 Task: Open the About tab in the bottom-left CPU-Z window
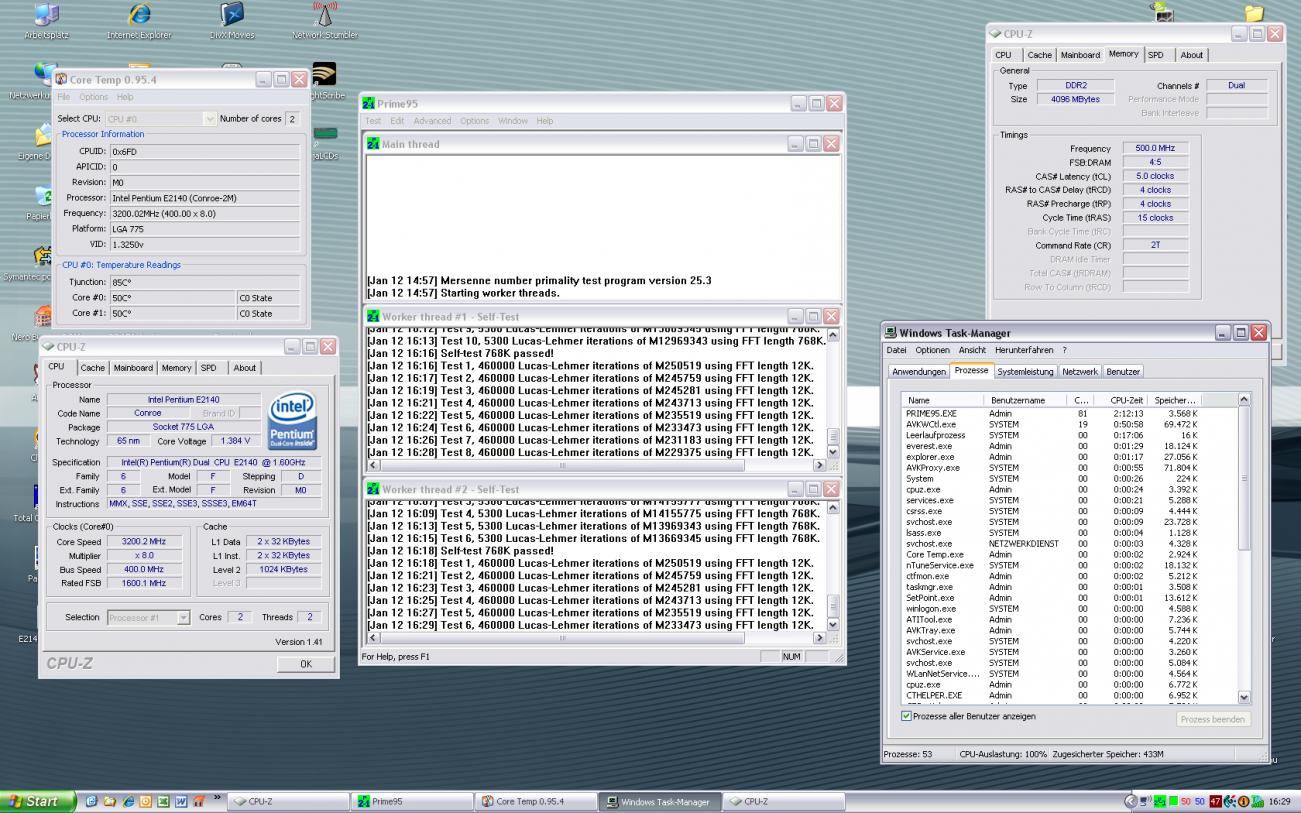tap(245, 368)
